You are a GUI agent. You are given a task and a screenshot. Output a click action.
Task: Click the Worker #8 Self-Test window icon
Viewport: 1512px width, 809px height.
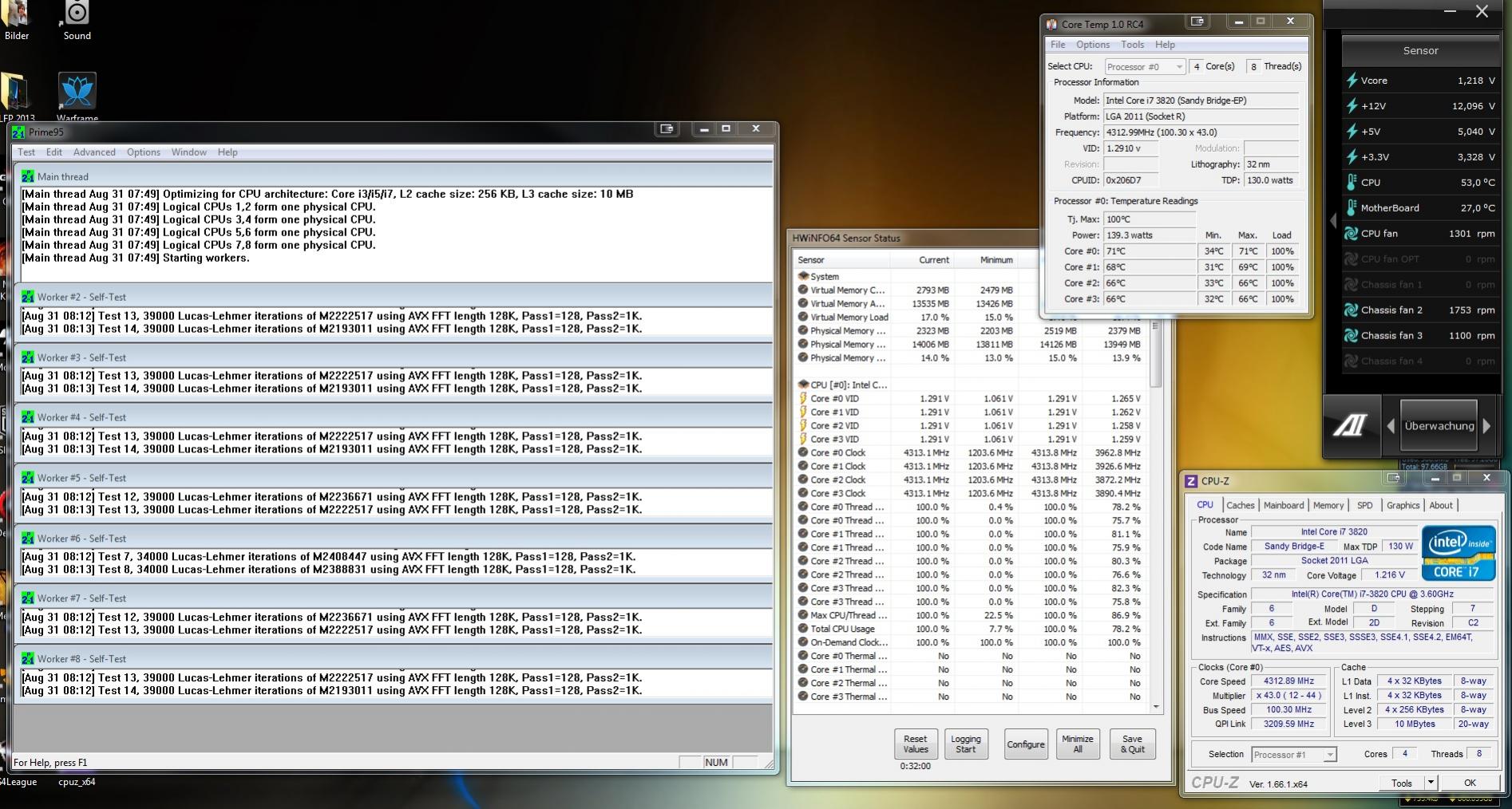[28, 659]
